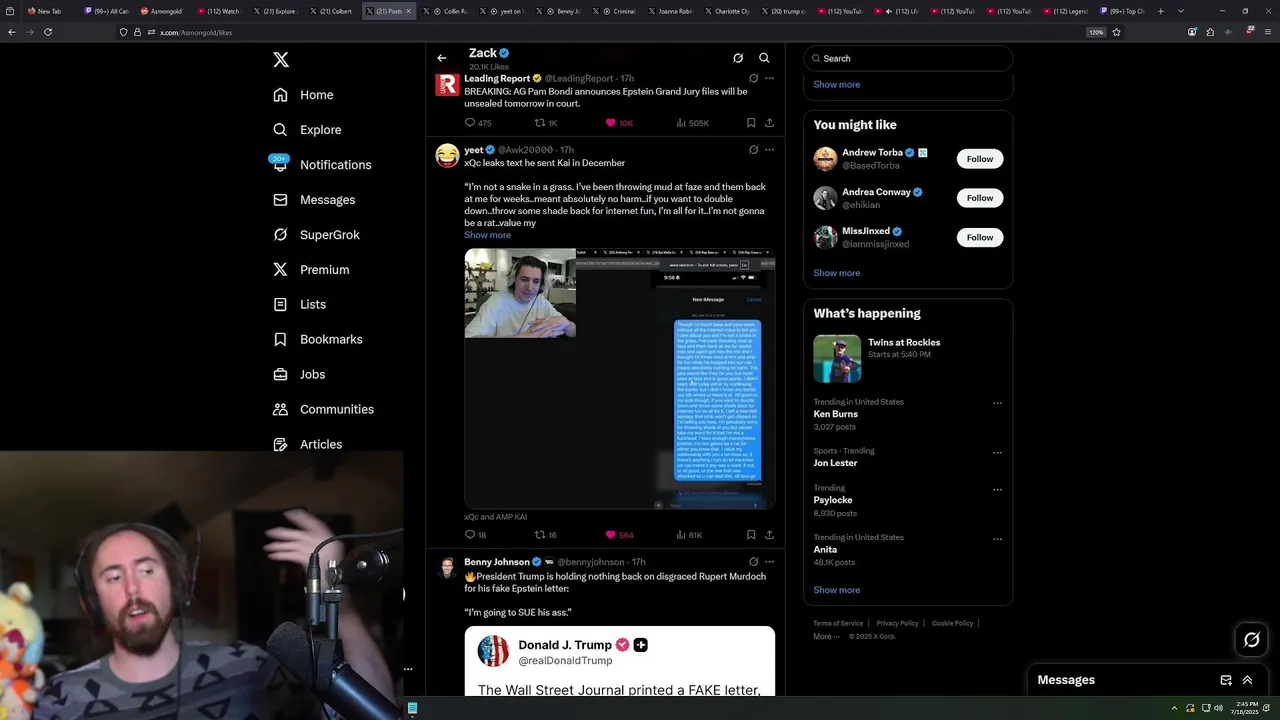The image size is (1280, 720).
Task: Click the X logo in the sidebar
Action: [281, 60]
